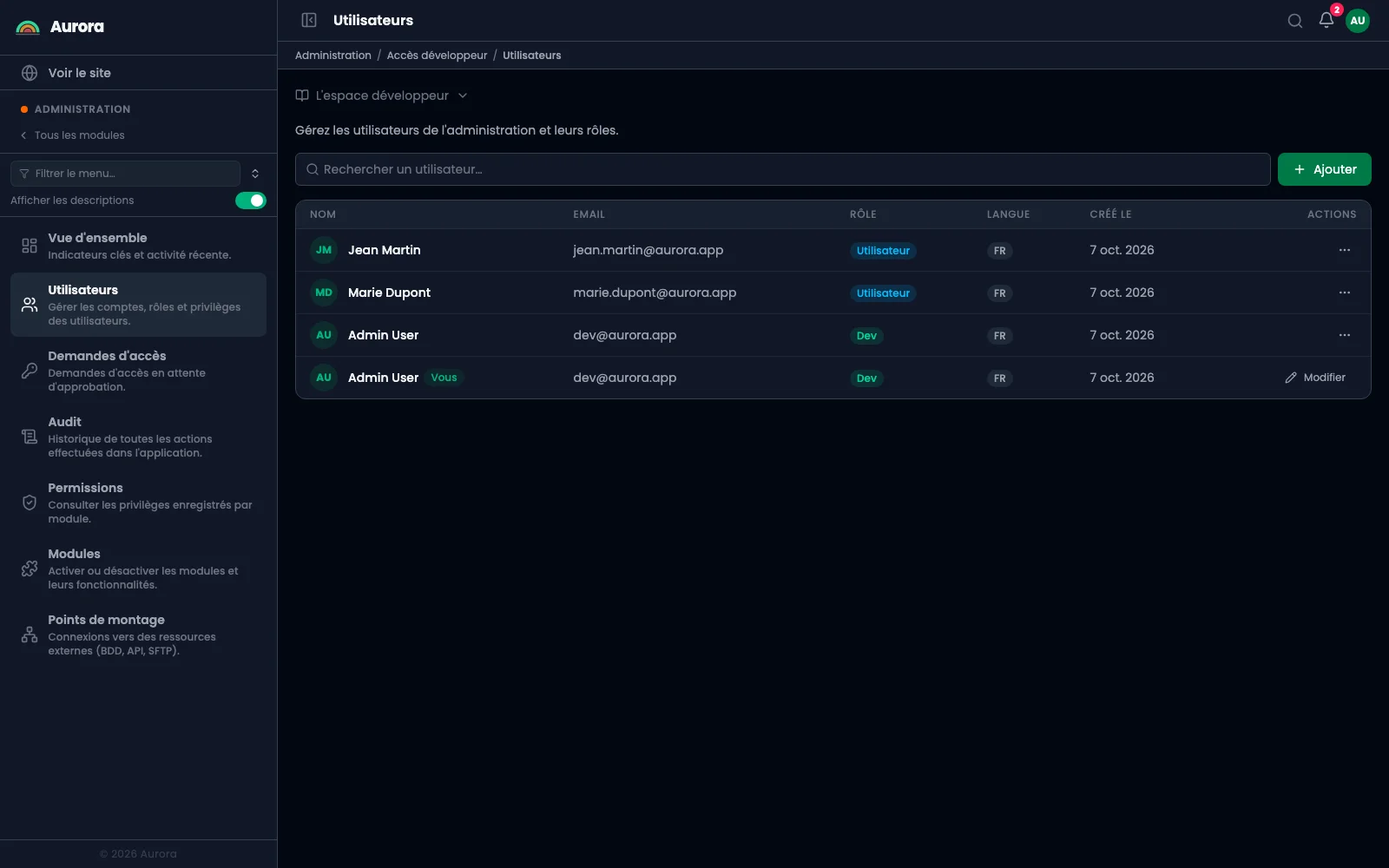Click the FR language badge for Marie Dupont
Screen dimensions: 1389x868
(x=999, y=293)
